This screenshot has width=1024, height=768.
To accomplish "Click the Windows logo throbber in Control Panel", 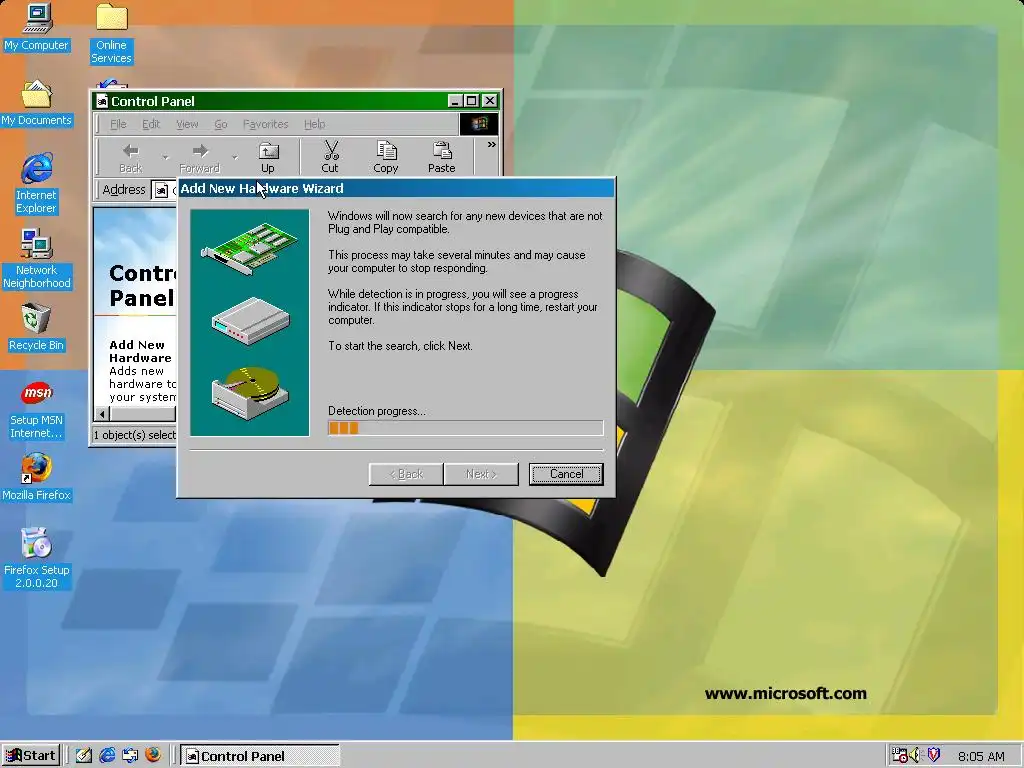I will point(479,123).
